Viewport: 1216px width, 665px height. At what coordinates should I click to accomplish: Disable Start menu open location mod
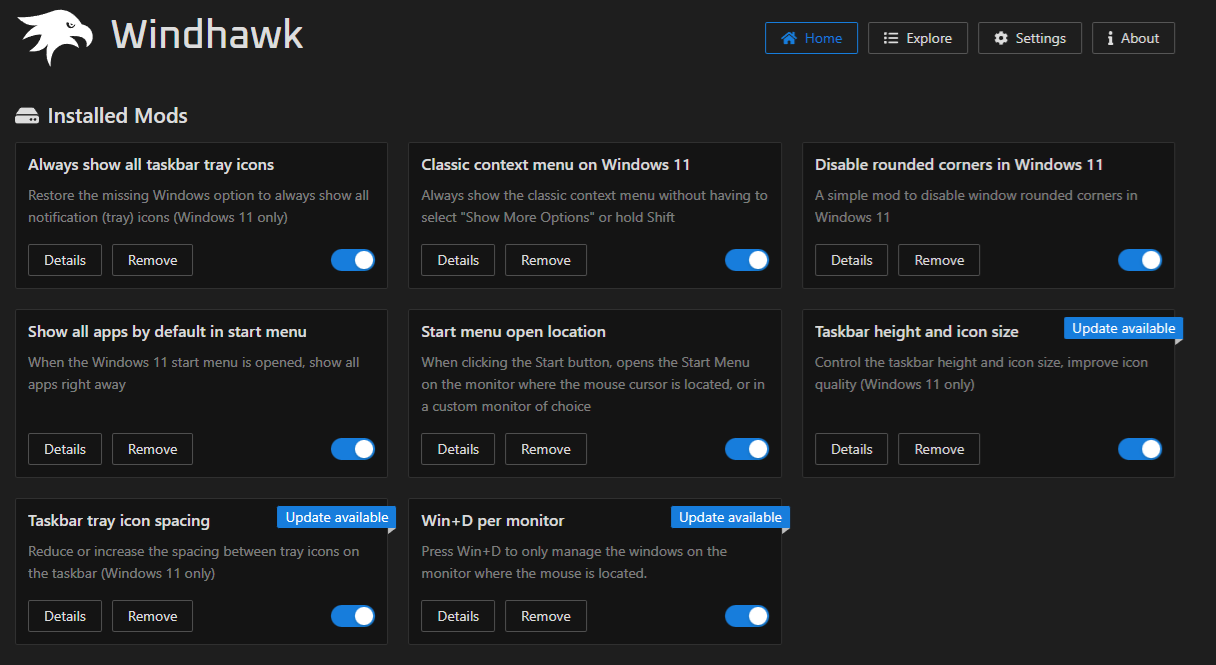[x=747, y=449]
